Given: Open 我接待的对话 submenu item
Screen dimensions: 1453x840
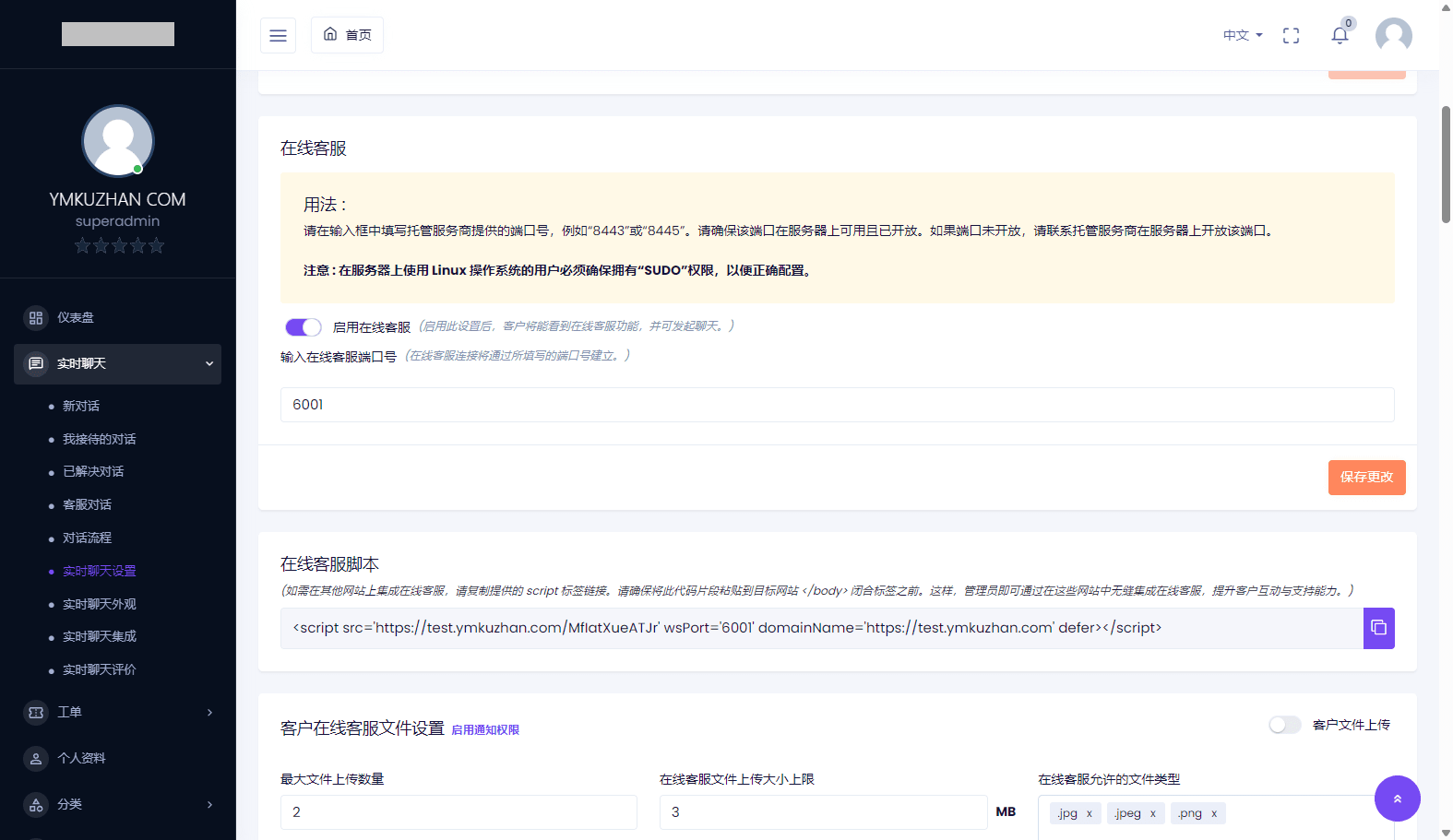Looking at the screenshot, I should (100, 439).
